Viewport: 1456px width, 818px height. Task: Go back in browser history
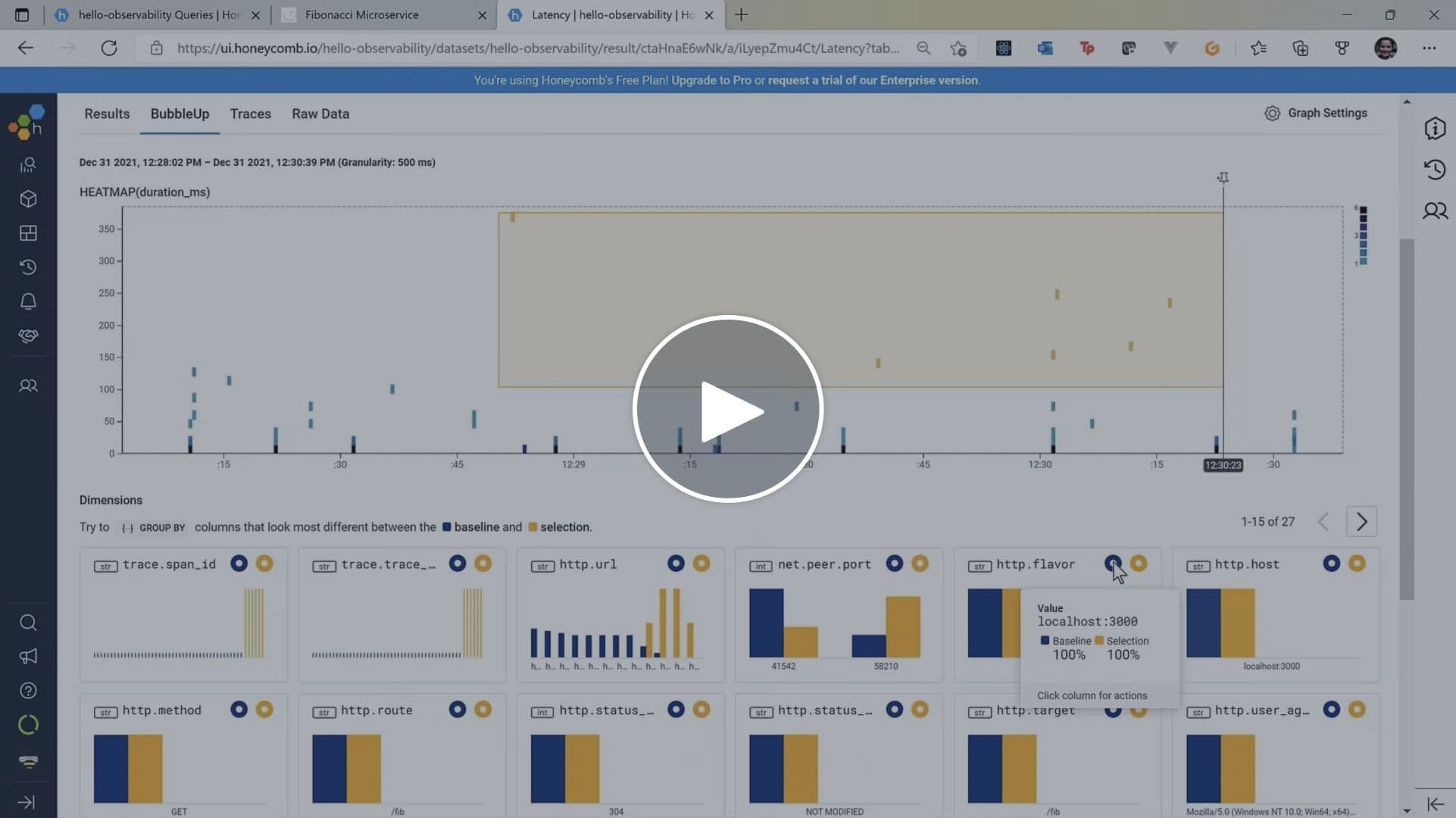click(26, 48)
